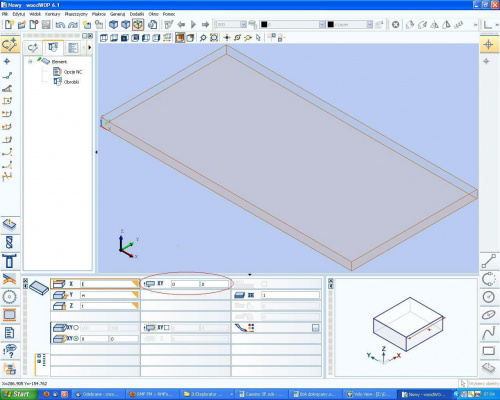The height and width of the screenshot is (400, 500).
Task: Click the spline curve tool on right sidebar
Action: pyautogui.click(x=489, y=333)
